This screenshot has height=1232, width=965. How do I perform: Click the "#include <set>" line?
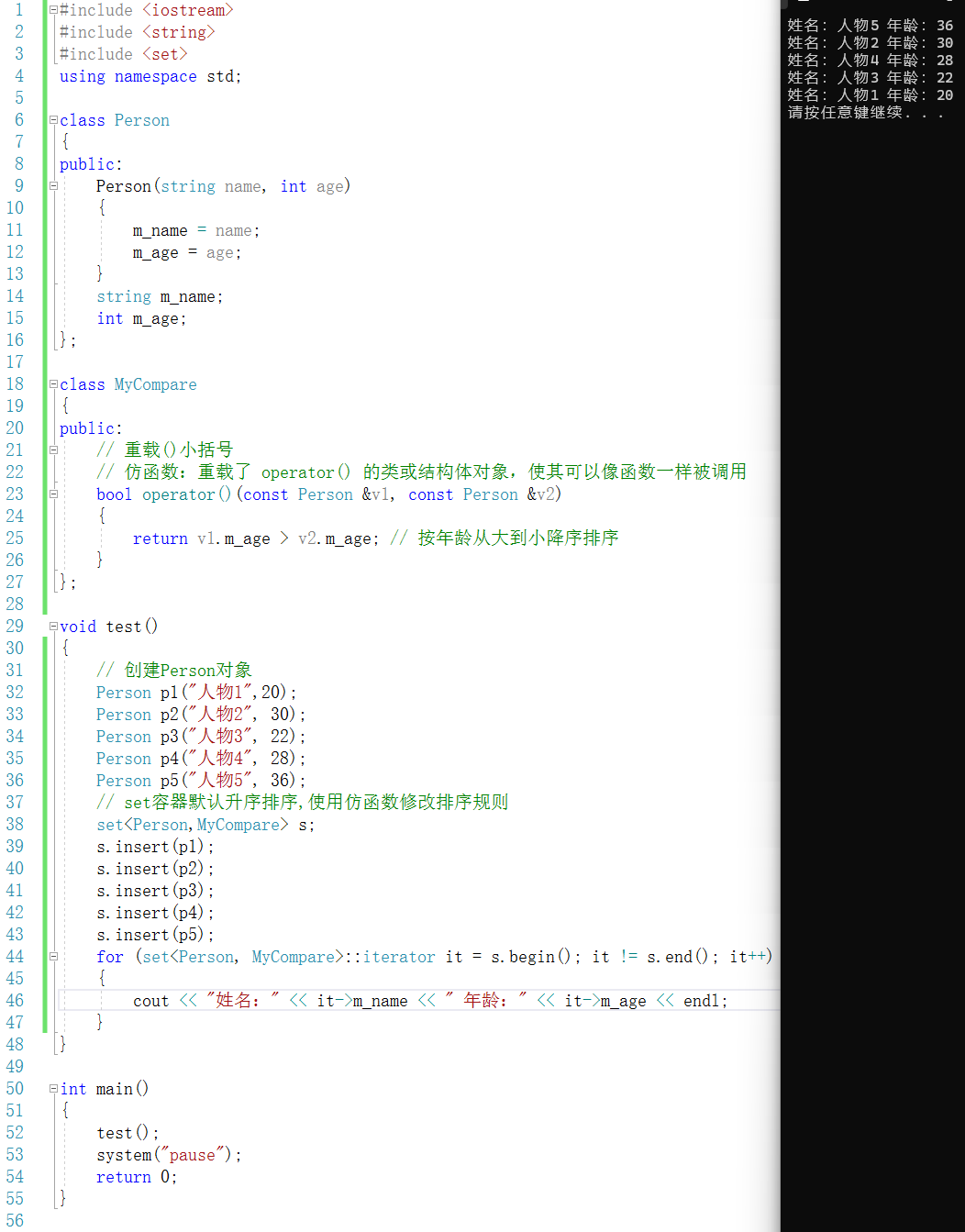[124, 54]
